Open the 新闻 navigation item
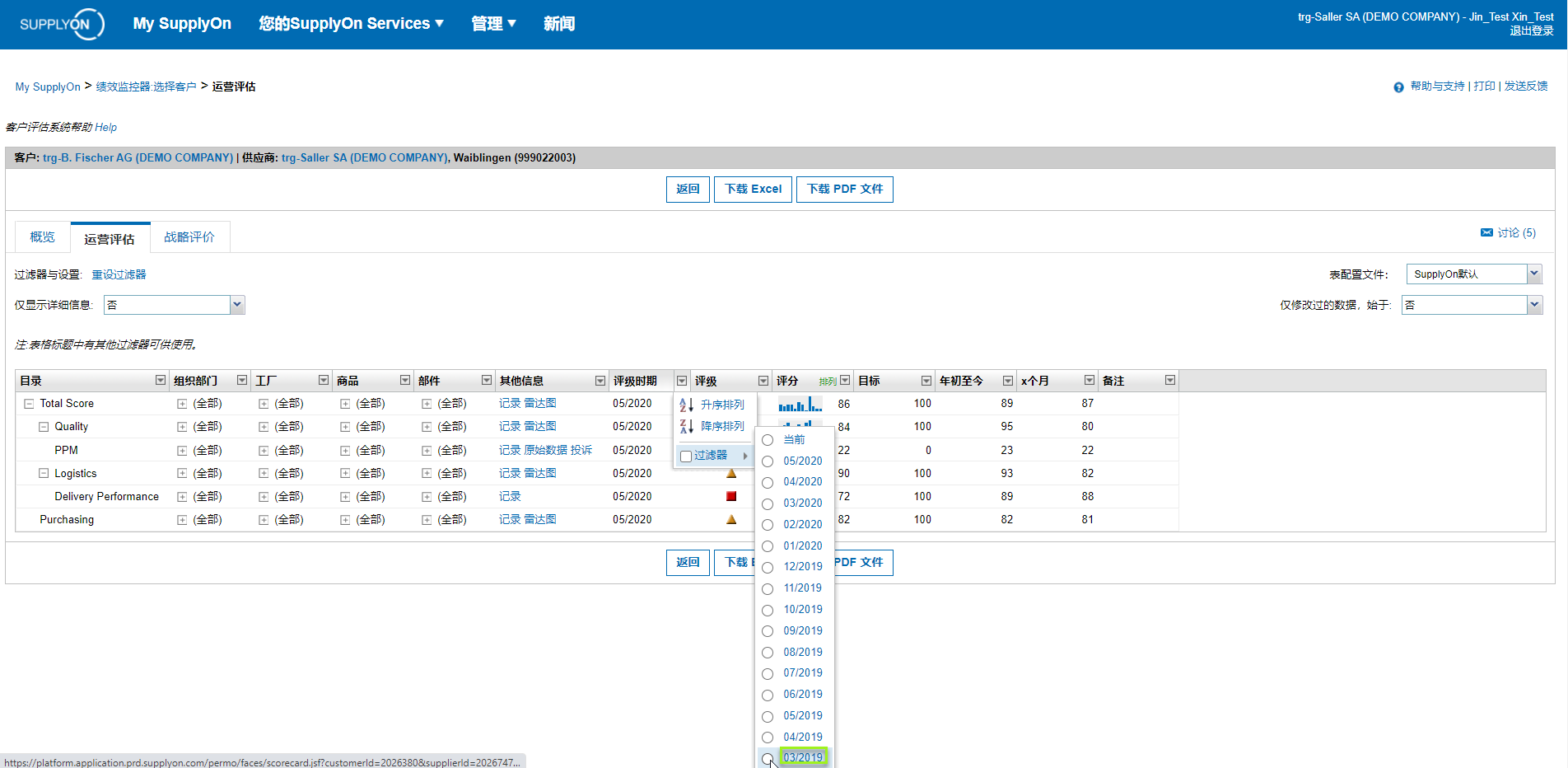This screenshot has width=1568, height=768. coord(559,24)
